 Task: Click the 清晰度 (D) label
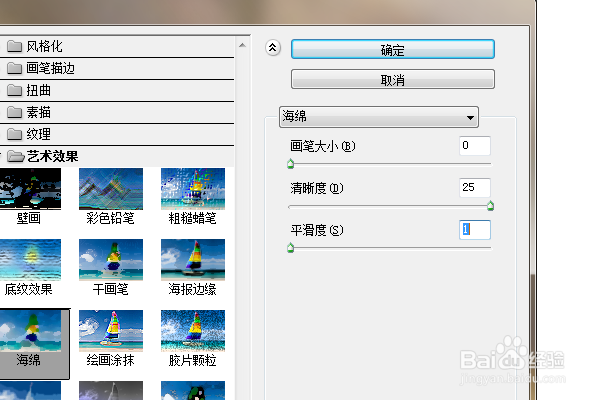[317, 188]
